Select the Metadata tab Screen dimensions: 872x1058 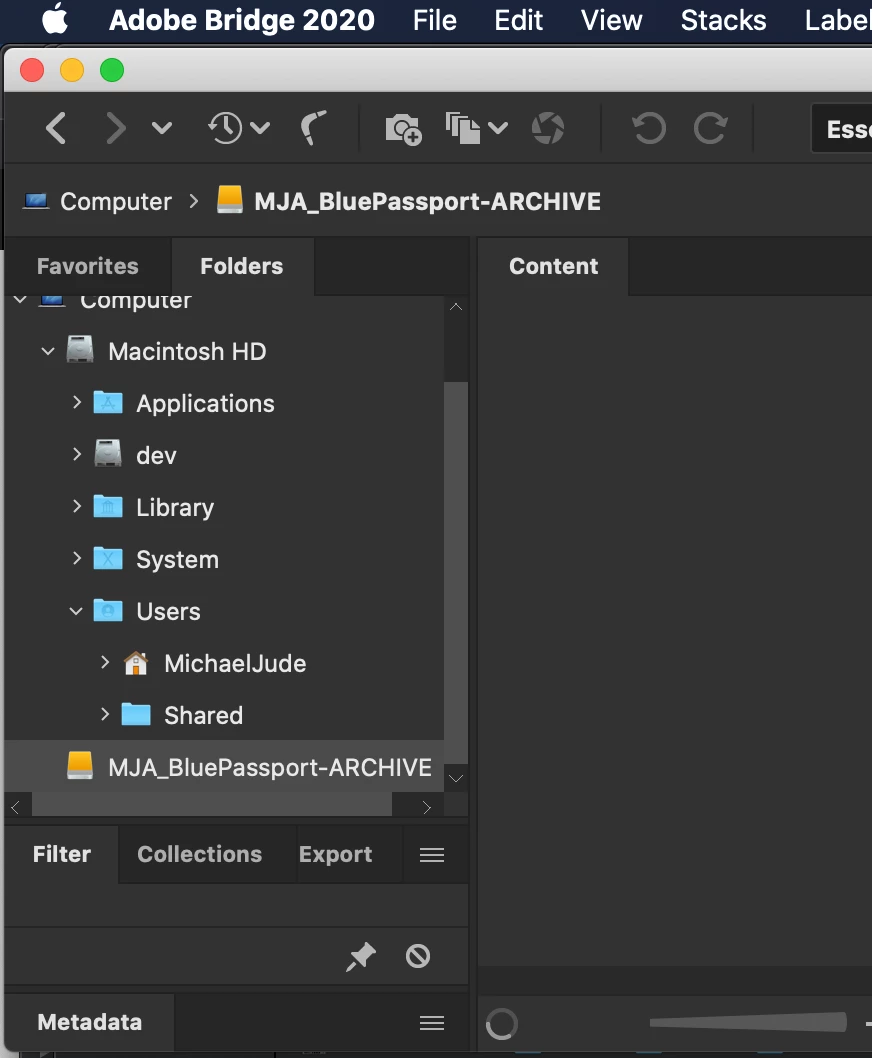tap(90, 1022)
